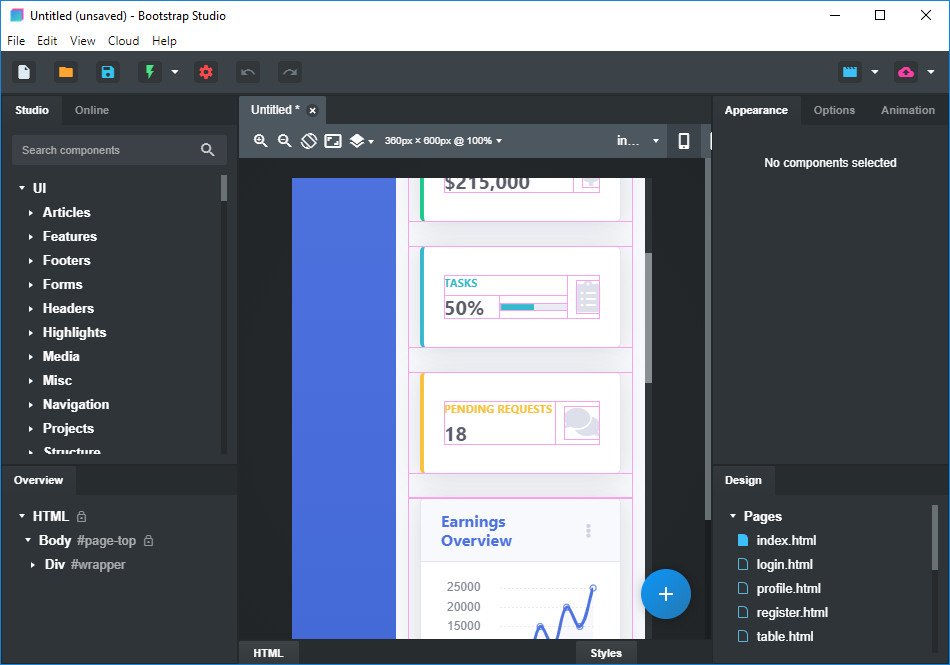The image size is (950, 665).
Task: Click the zoom in magnifier icon
Action: (261, 141)
